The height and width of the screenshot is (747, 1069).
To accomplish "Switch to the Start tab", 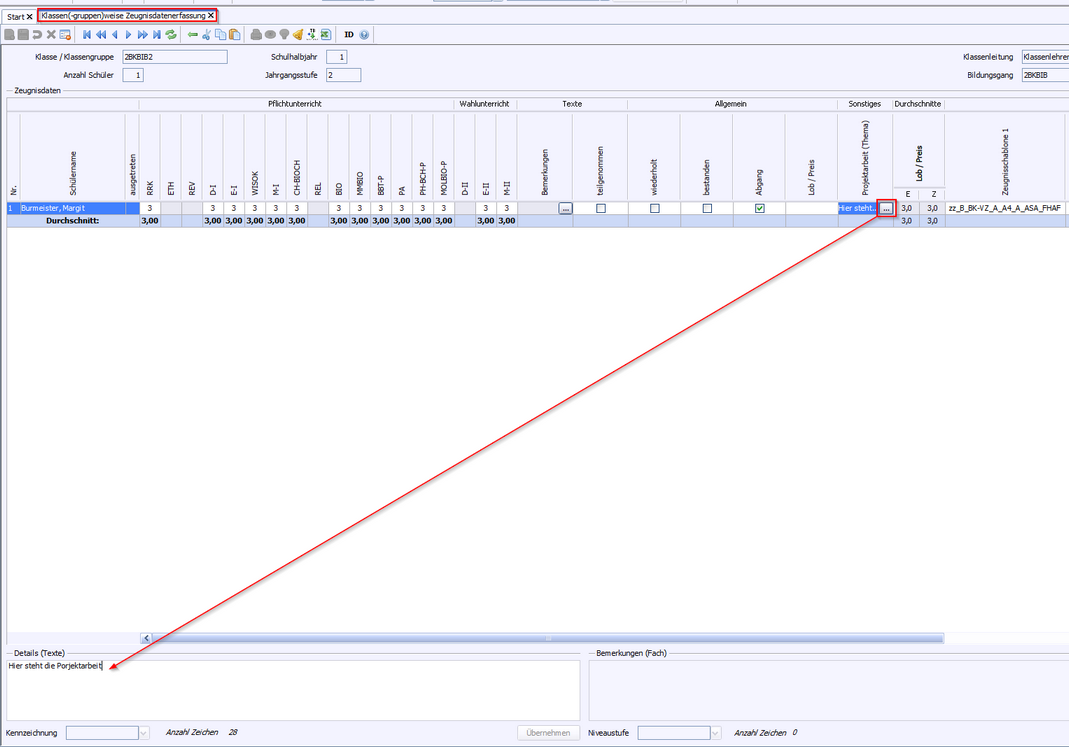I will coord(16,17).
